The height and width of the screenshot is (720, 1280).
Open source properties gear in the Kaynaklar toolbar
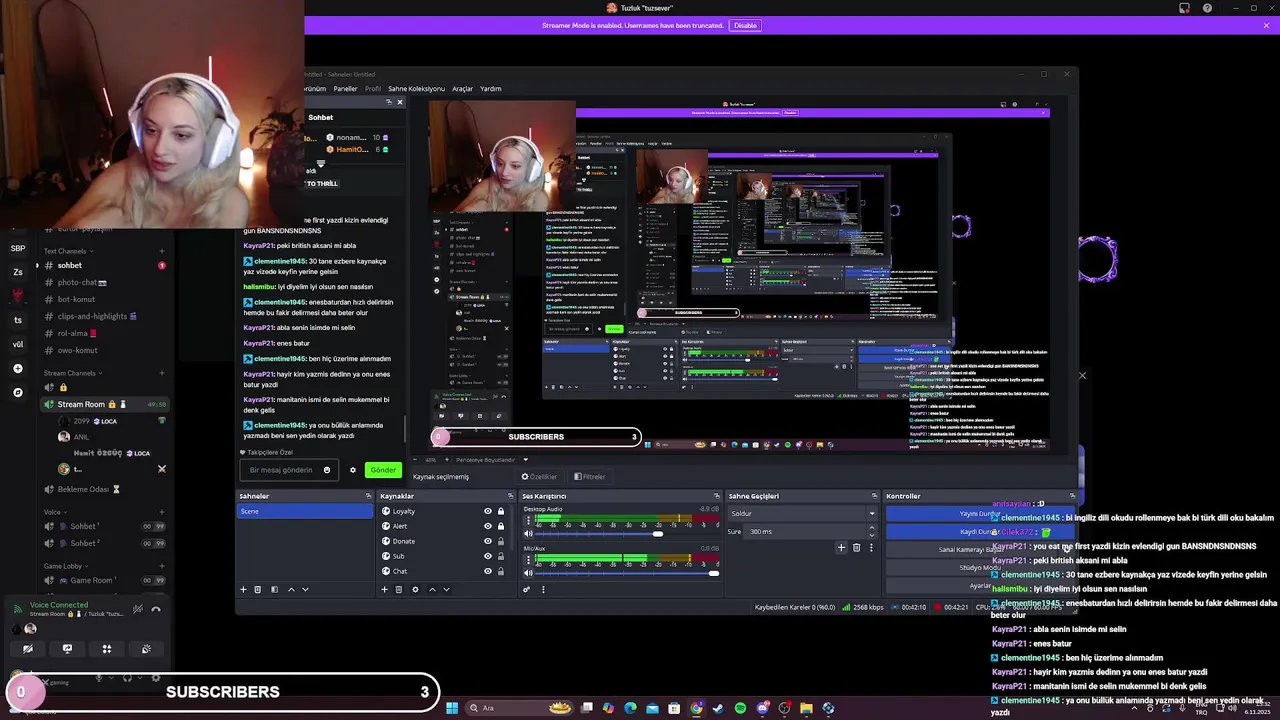pos(415,589)
